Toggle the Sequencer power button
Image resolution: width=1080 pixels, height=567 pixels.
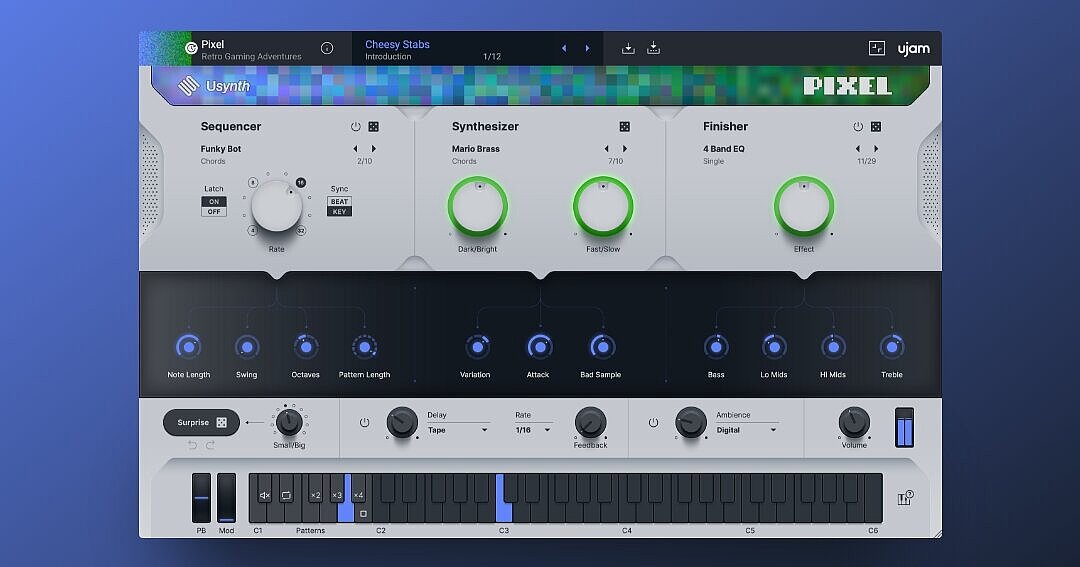[x=355, y=127]
